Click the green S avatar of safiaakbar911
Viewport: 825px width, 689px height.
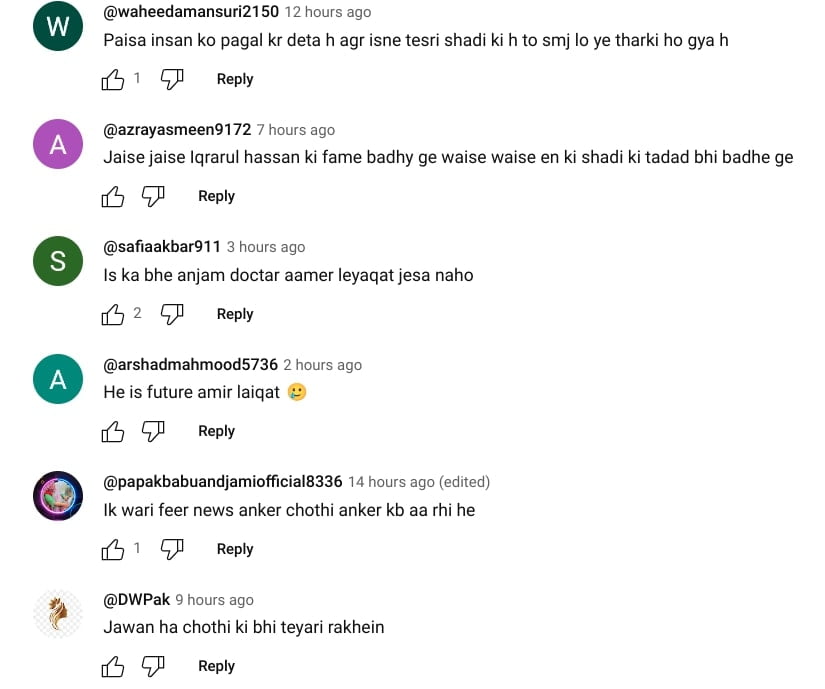58,261
